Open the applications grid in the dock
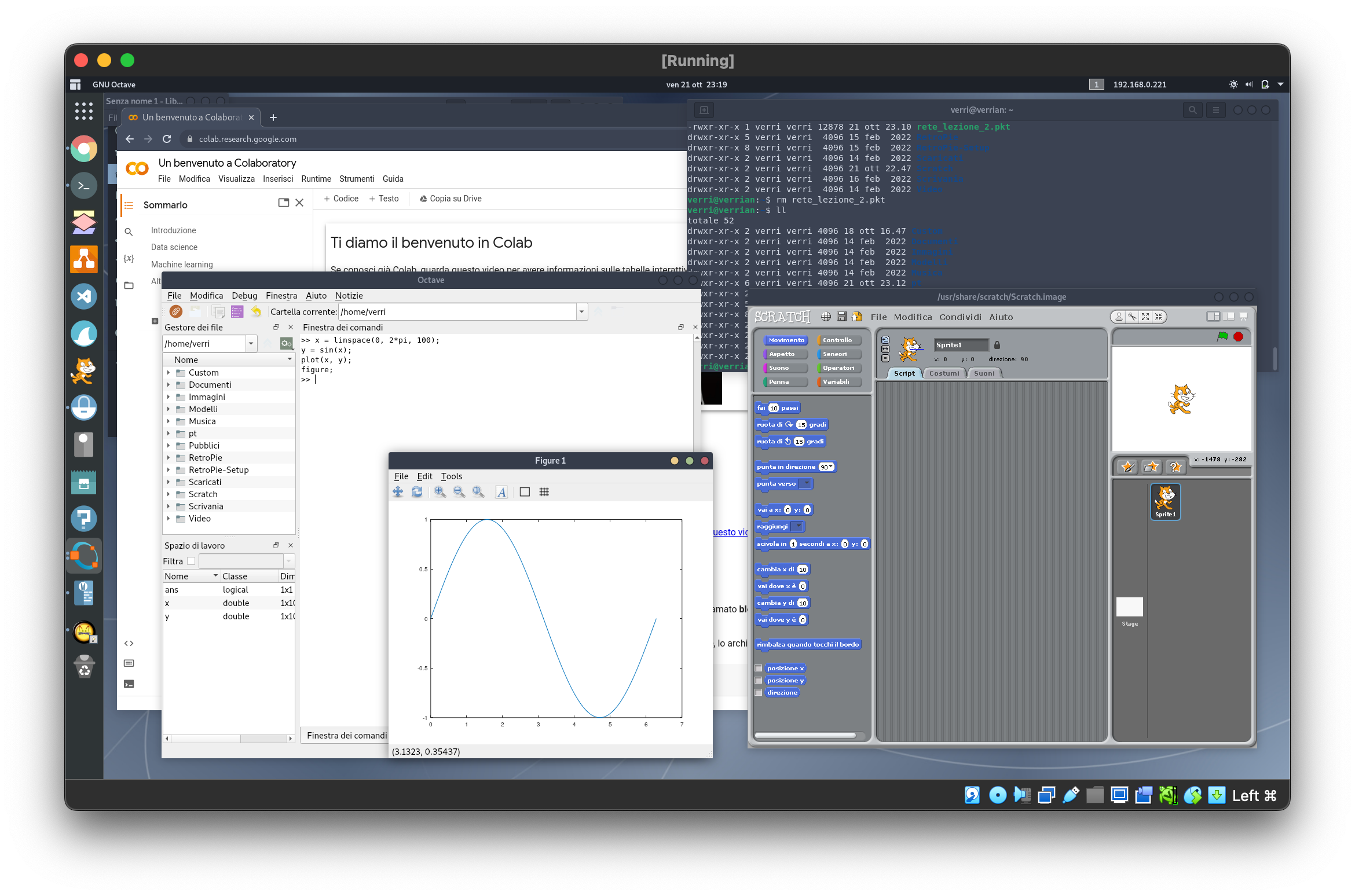Viewport: 1355px width, 896px height. pyautogui.click(x=84, y=111)
